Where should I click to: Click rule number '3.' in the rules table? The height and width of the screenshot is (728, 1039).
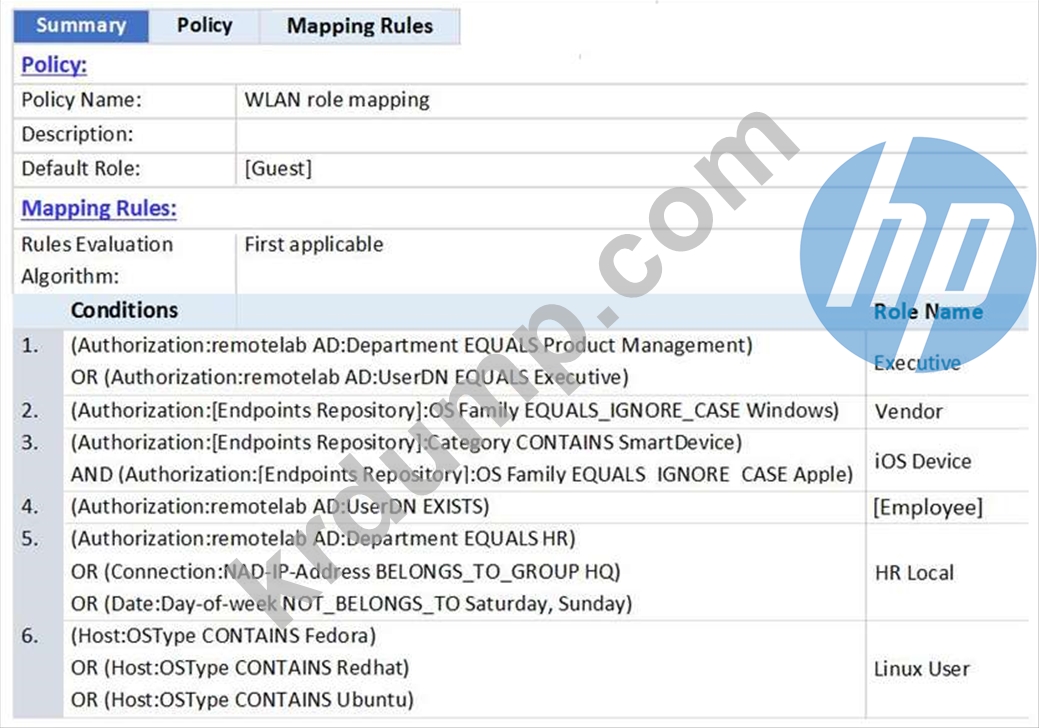30,442
